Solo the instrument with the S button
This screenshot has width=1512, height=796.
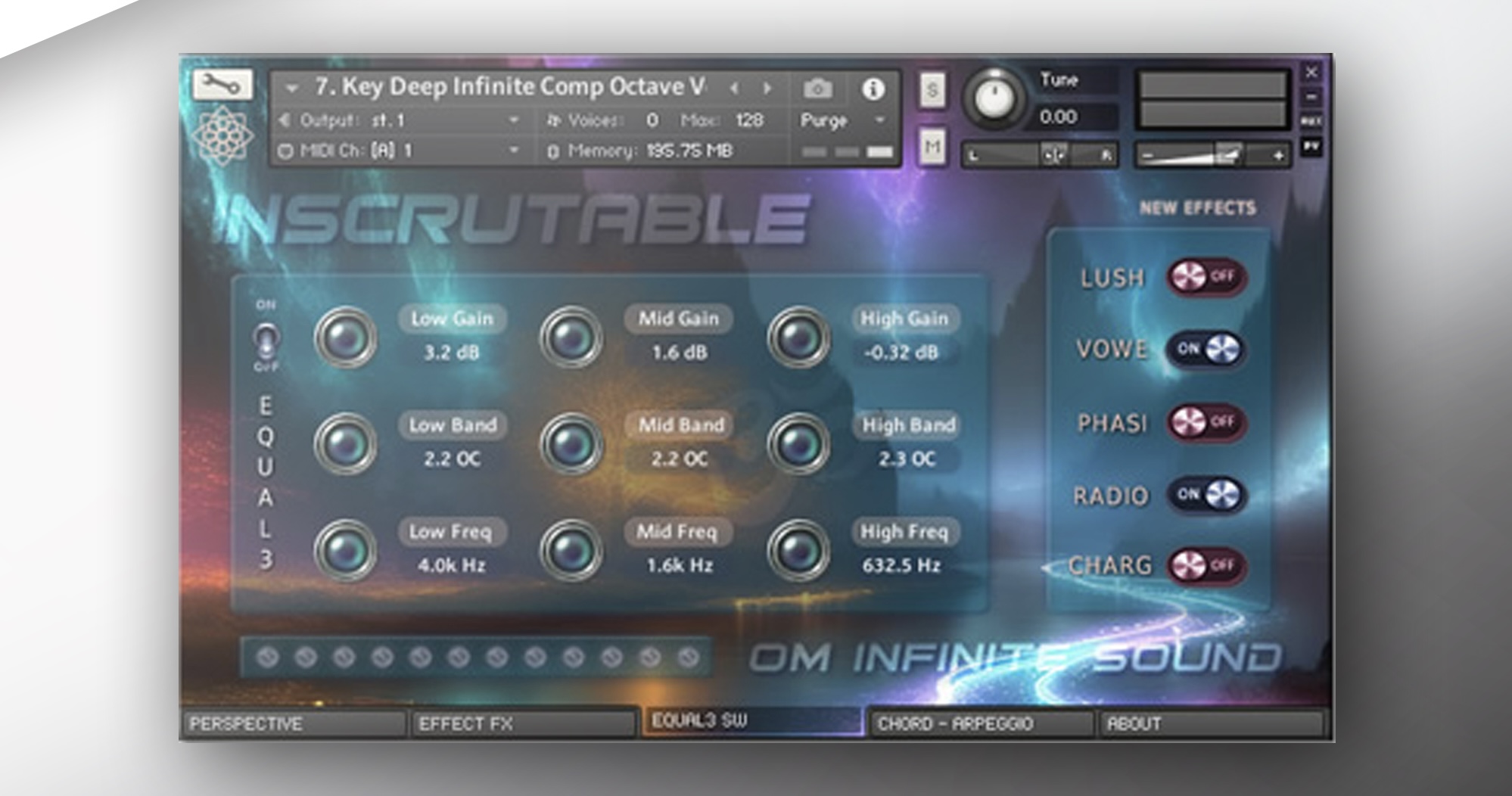(x=932, y=91)
